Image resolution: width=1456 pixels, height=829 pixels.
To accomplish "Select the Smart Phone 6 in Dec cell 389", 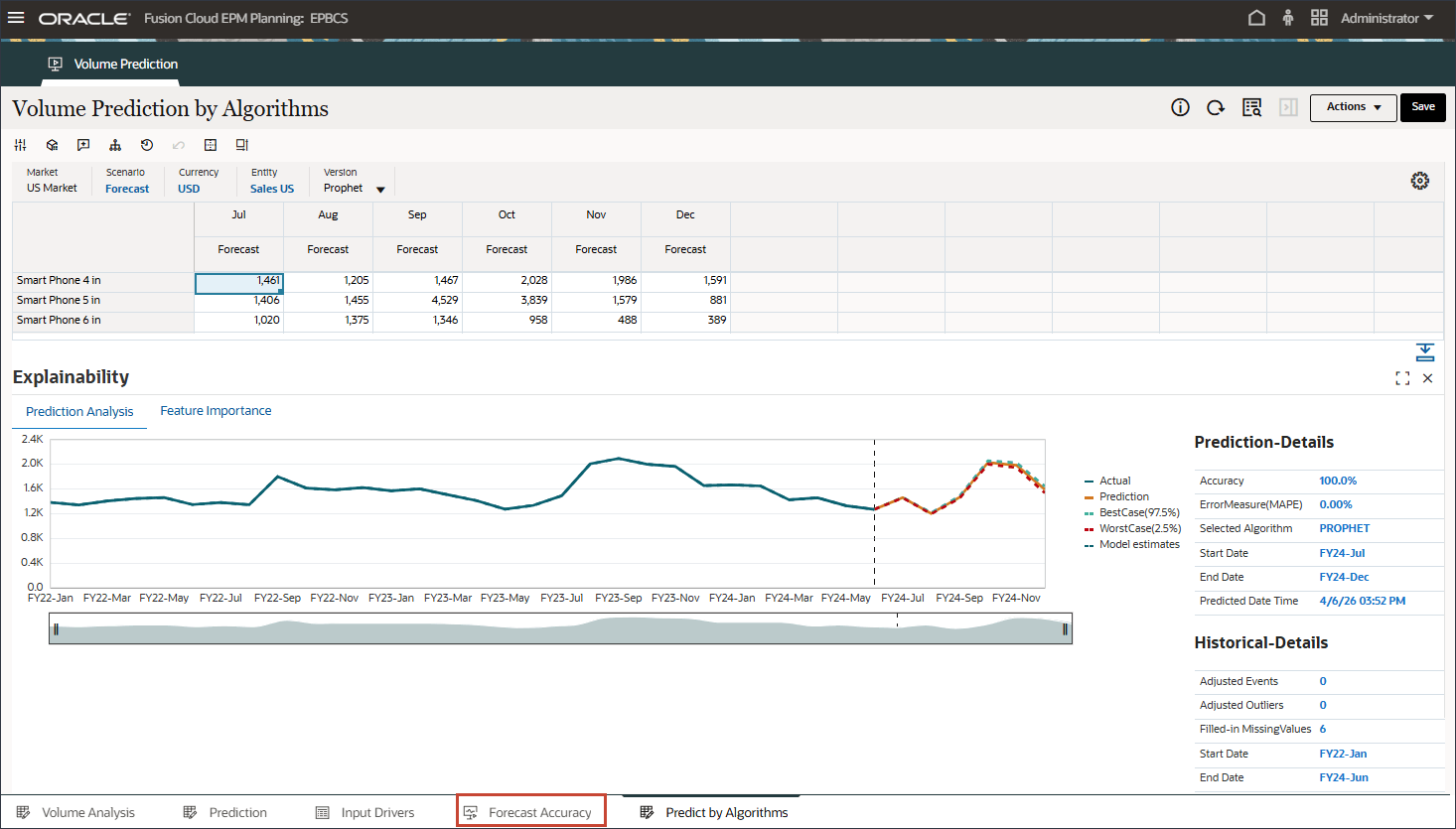I will 686,320.
